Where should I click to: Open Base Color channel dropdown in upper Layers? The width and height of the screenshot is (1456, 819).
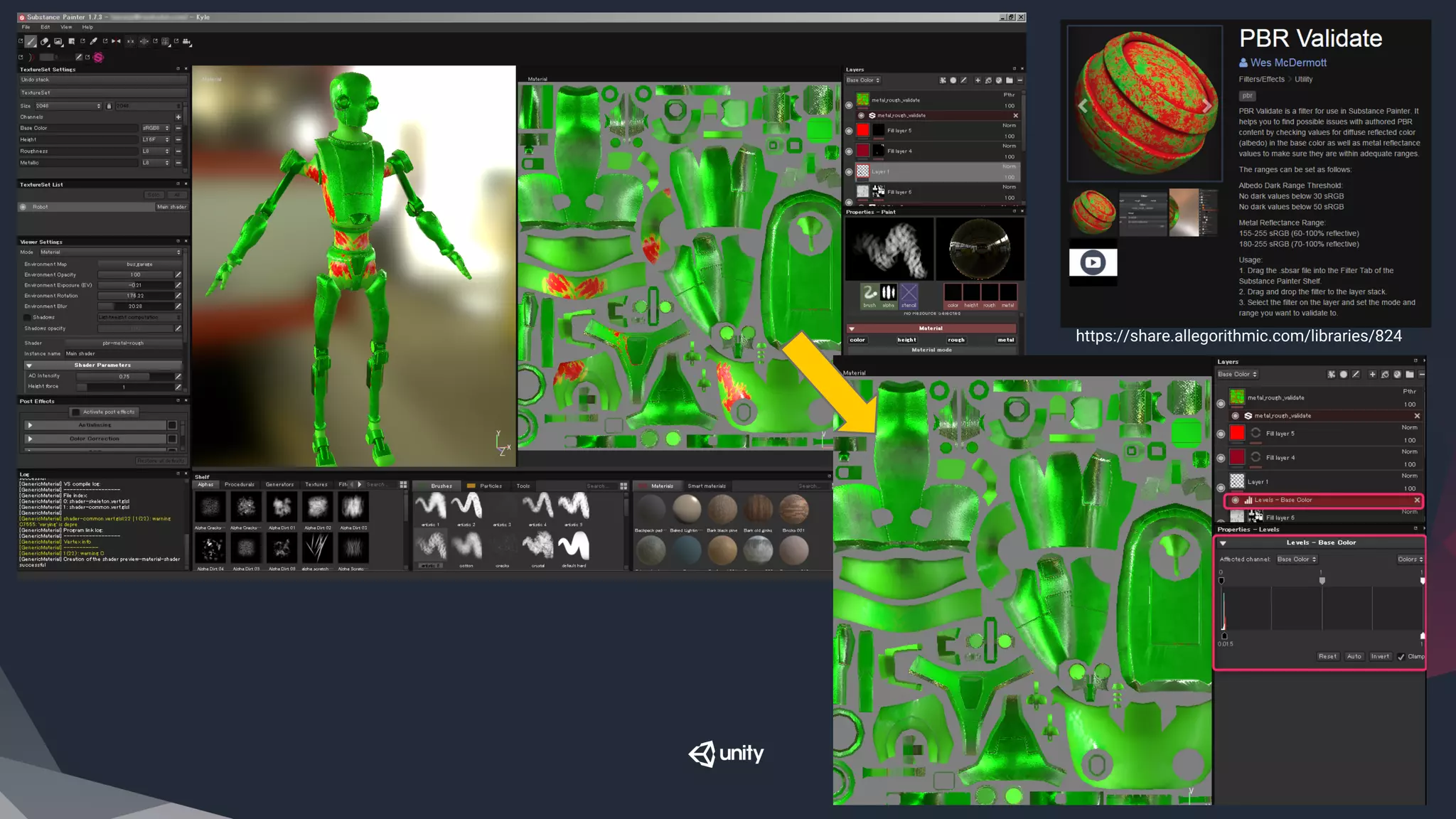pyautogui.click(x=863, y=80)
